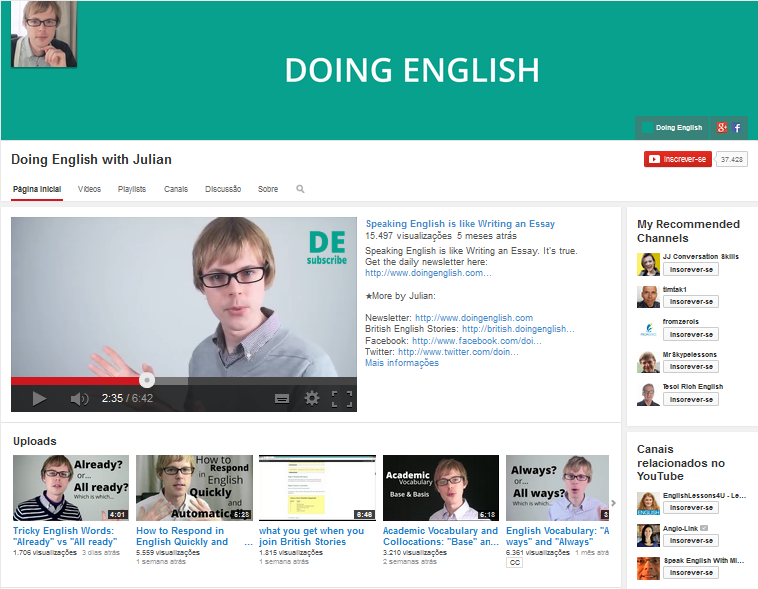The height and width of the screenshot is (589, 758).
Task: Open Facebook icon in channel banner
Action: pos(737,128)
